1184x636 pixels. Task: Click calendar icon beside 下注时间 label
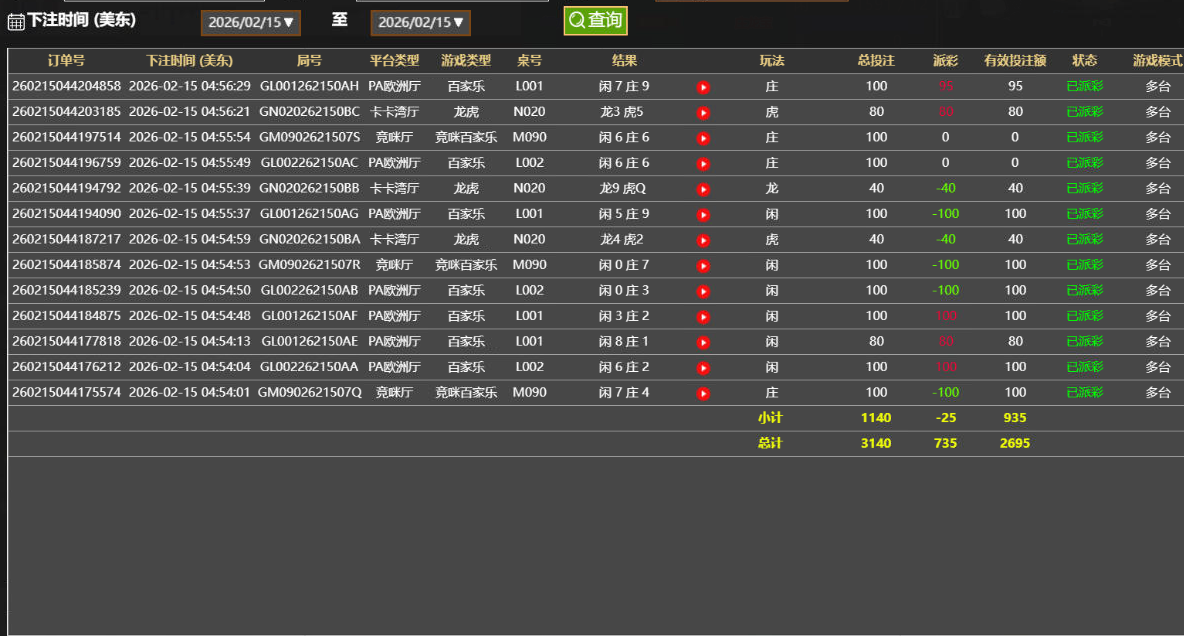click(x=16, y=22)
